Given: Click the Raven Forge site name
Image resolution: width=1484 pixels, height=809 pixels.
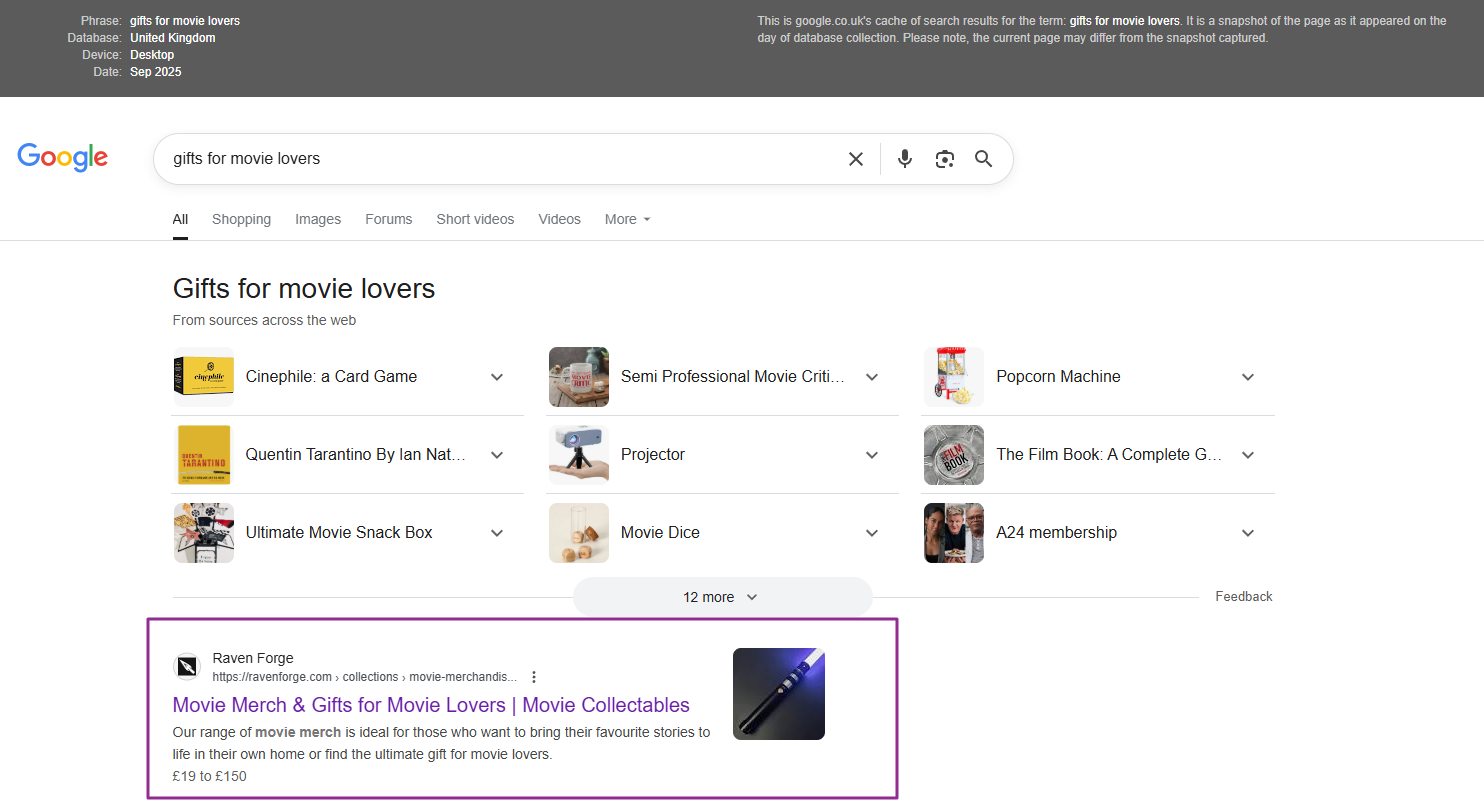Looking at the screenshot, I should coord(253,658).
